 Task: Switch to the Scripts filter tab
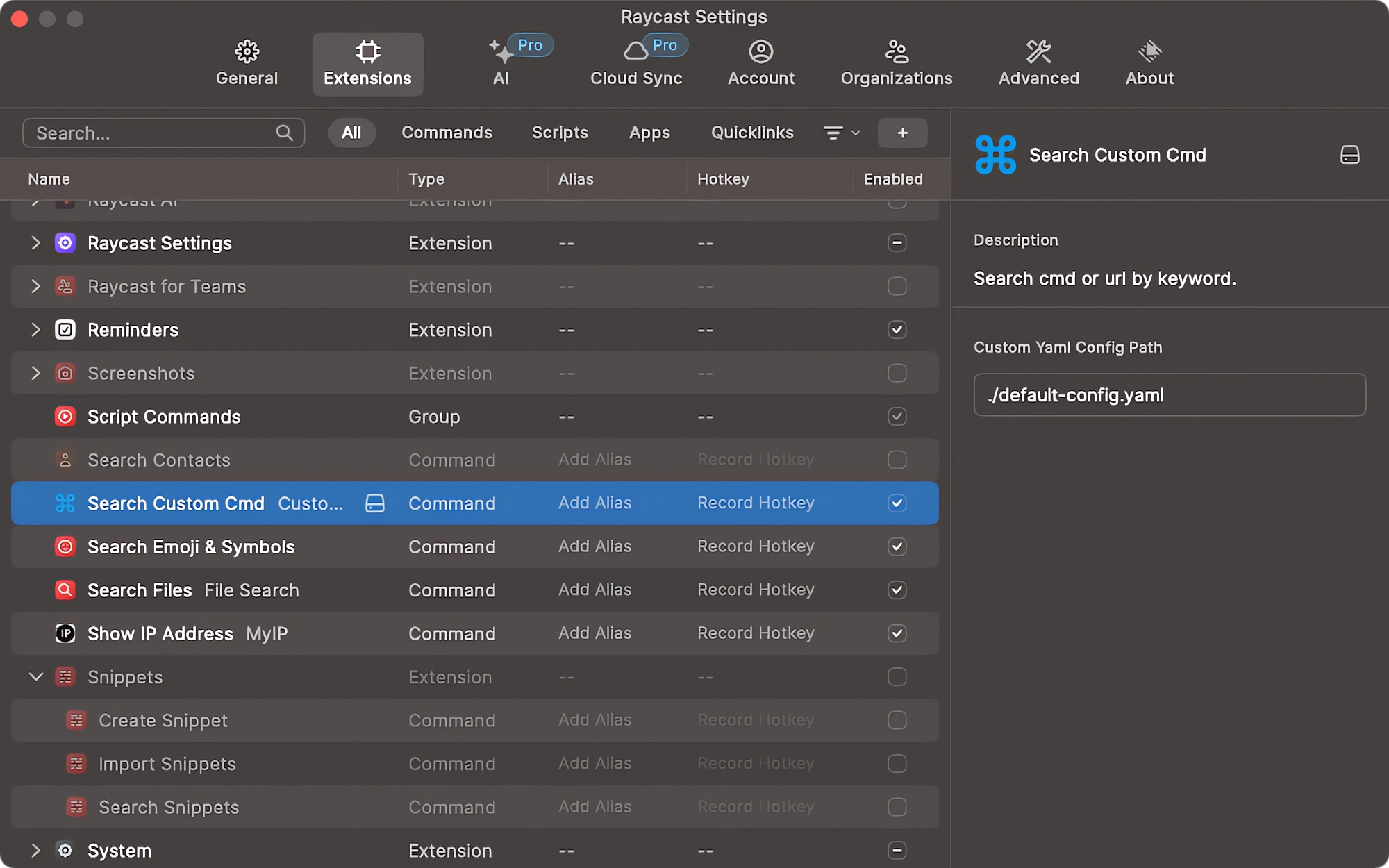coord(560,133)
